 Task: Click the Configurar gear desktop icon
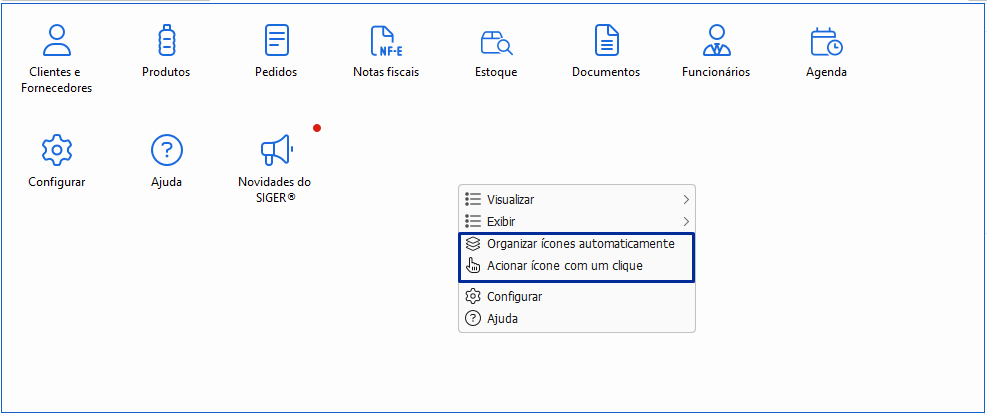[x=57, y=151]
